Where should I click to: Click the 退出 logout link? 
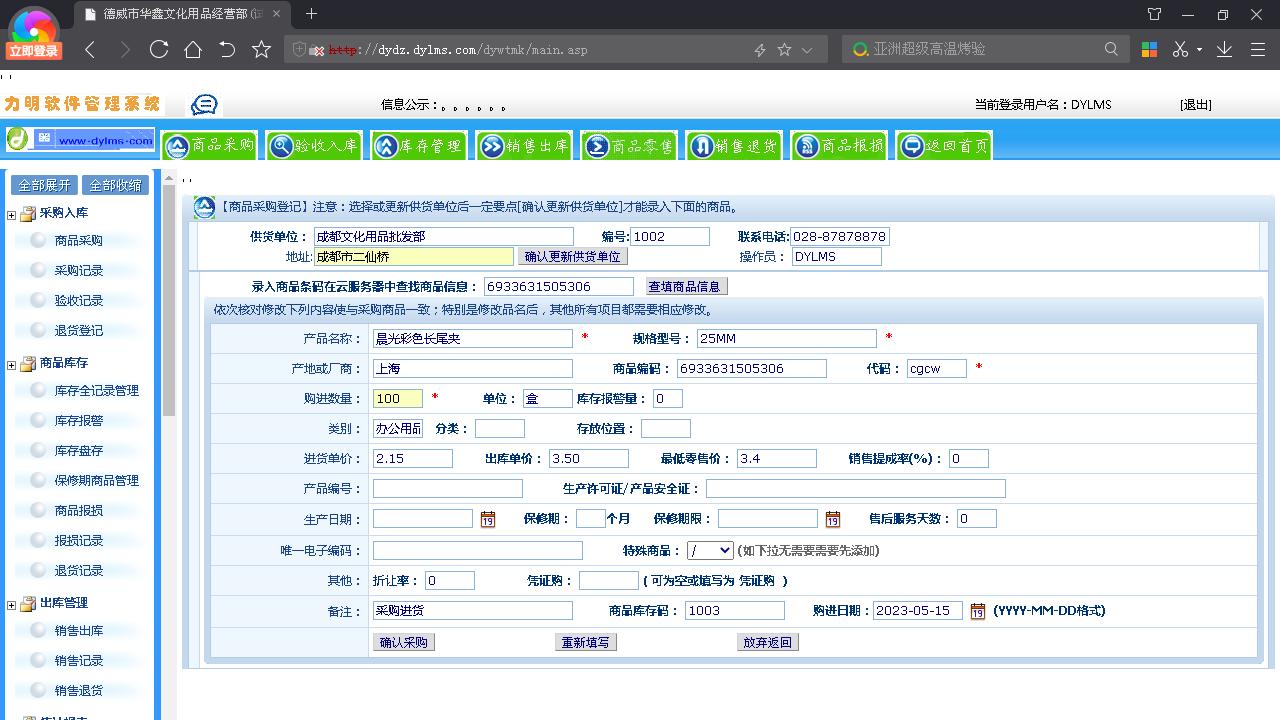coord(1197,104)
